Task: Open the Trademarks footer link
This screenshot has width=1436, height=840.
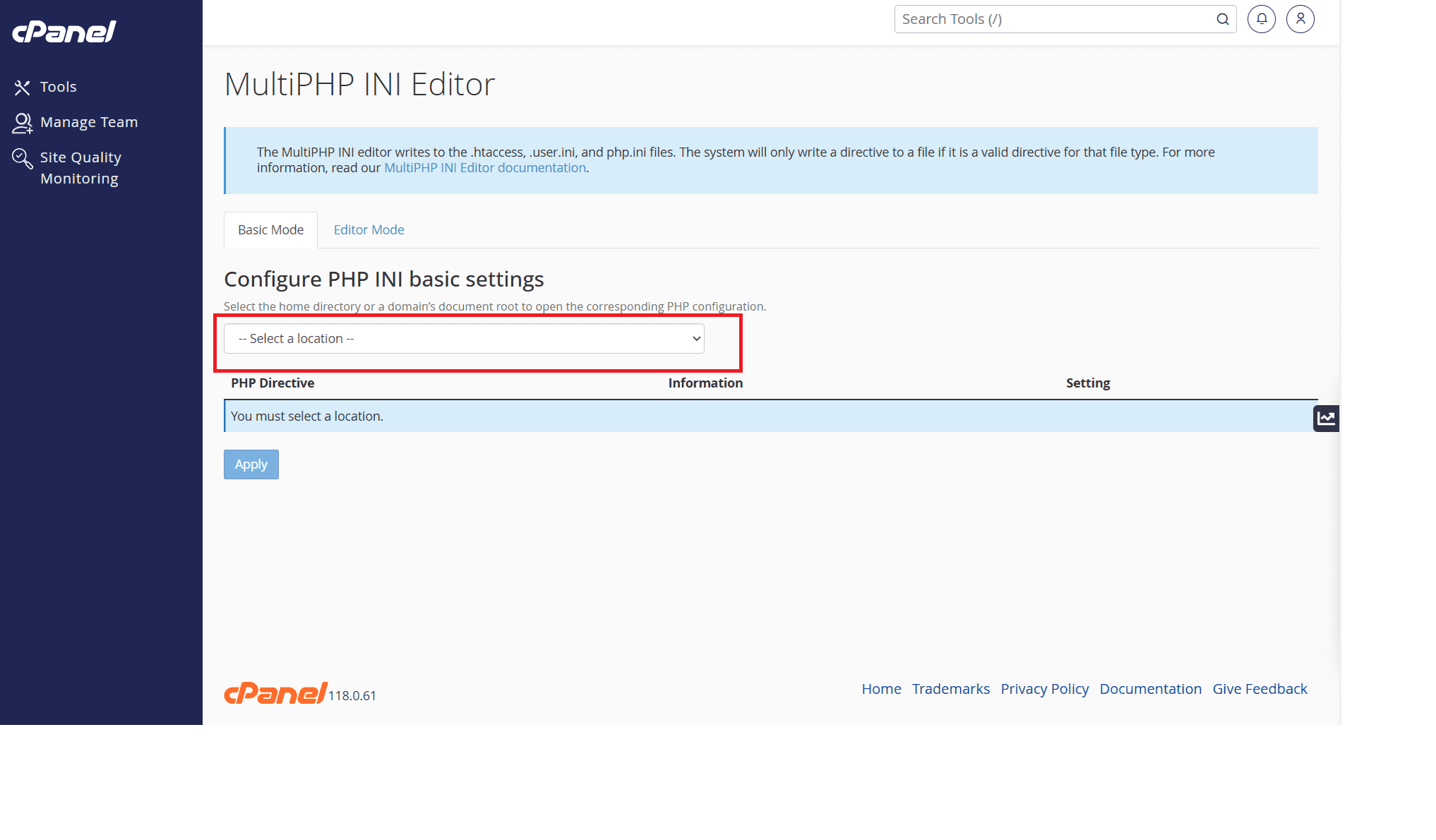Action: pos(950,689)
